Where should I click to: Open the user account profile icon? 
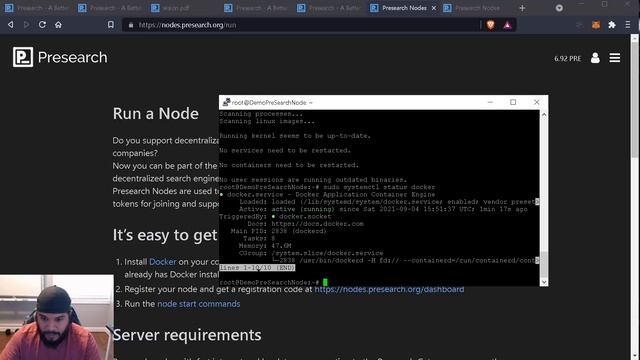point(596,58)
